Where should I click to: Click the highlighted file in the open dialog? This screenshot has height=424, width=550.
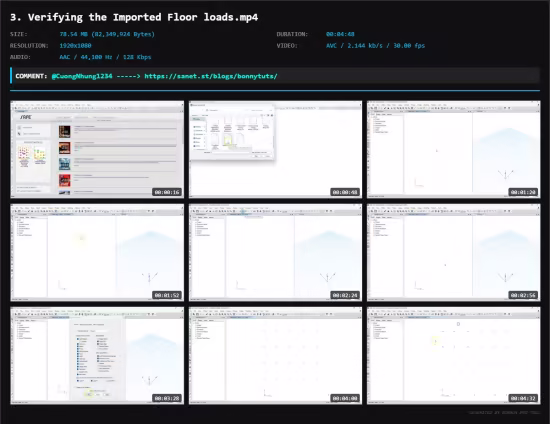[227, 141]
